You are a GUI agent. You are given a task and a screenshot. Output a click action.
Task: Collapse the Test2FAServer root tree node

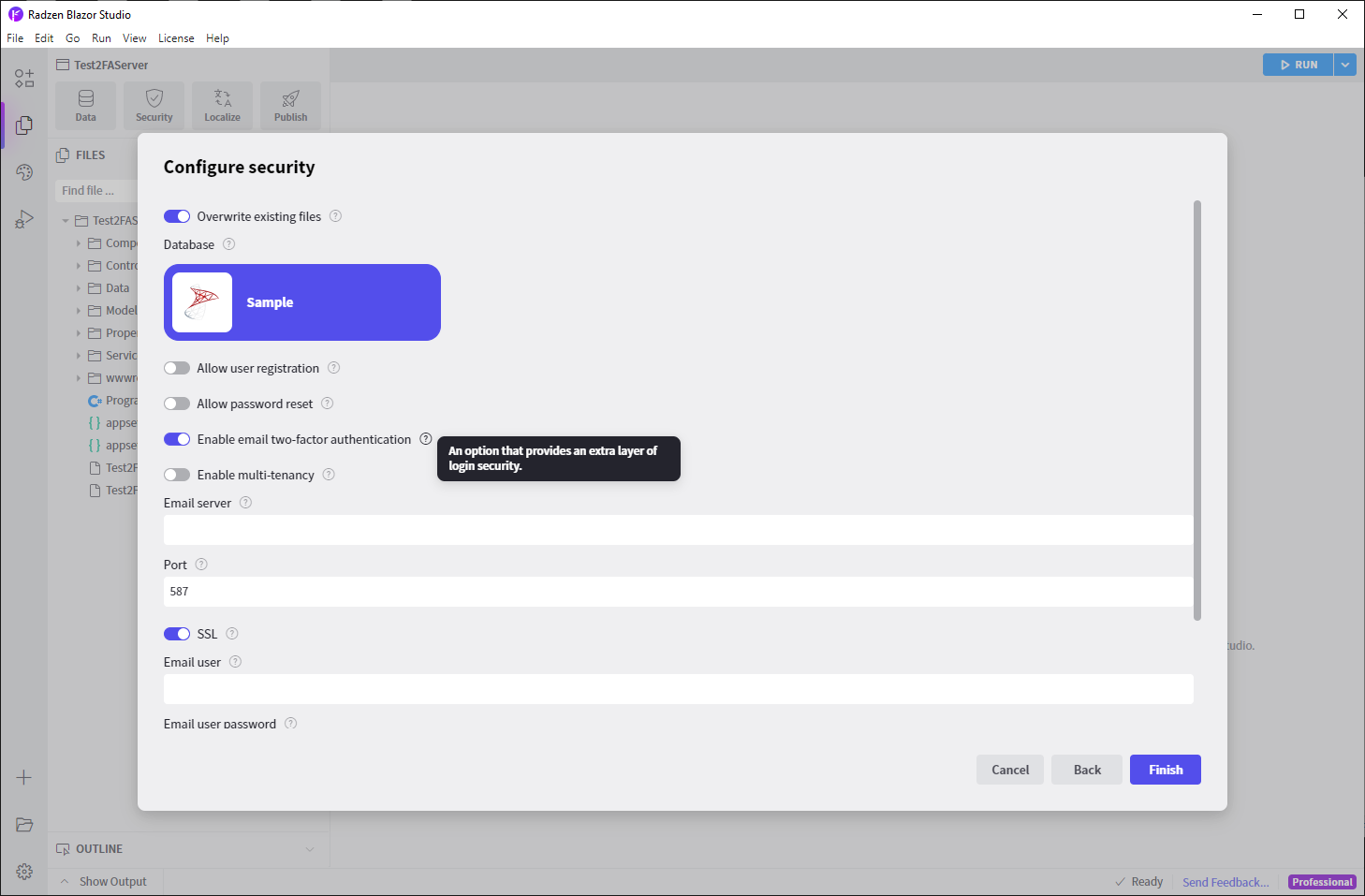[66, 221]
